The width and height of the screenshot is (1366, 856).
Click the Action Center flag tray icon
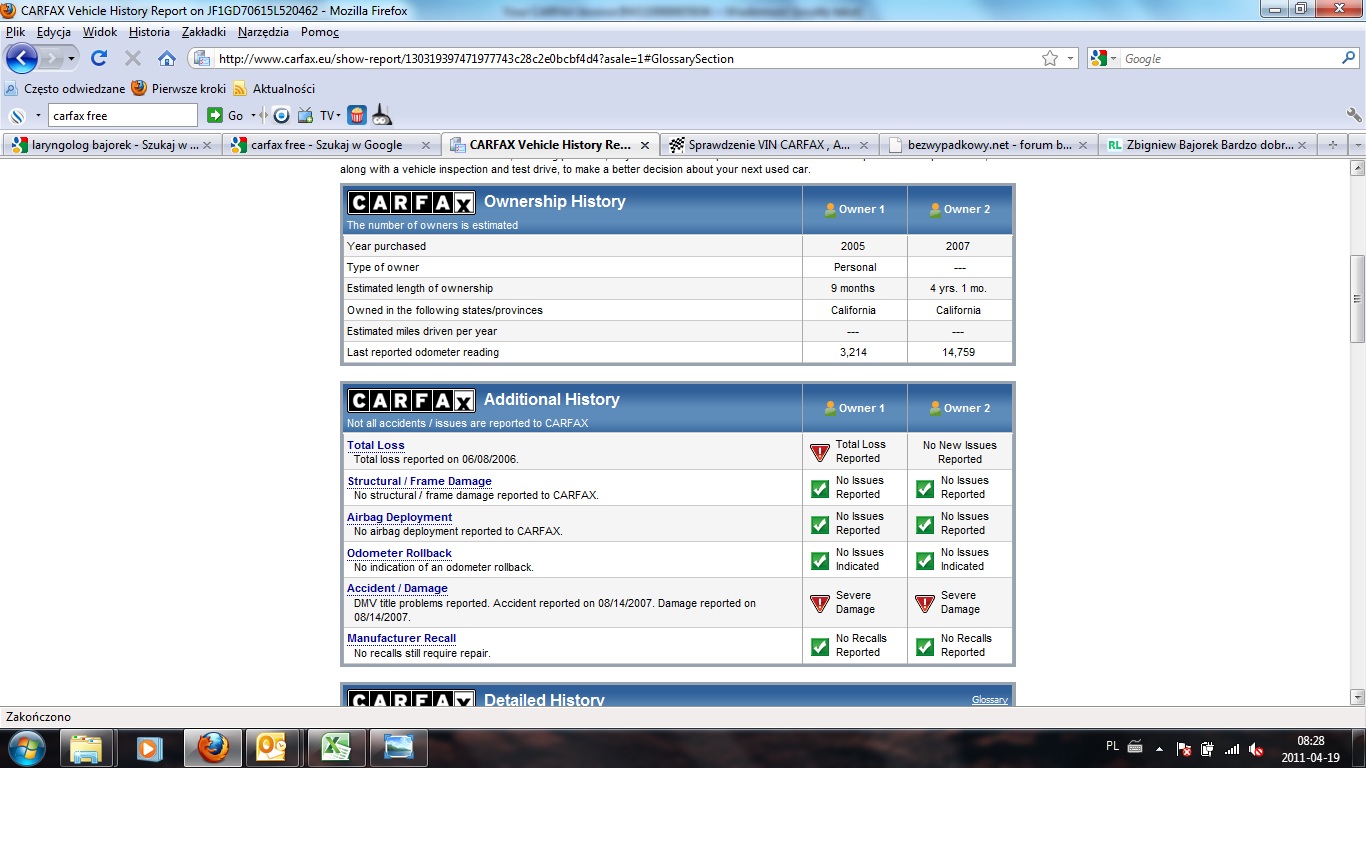tap(1184, 749)
